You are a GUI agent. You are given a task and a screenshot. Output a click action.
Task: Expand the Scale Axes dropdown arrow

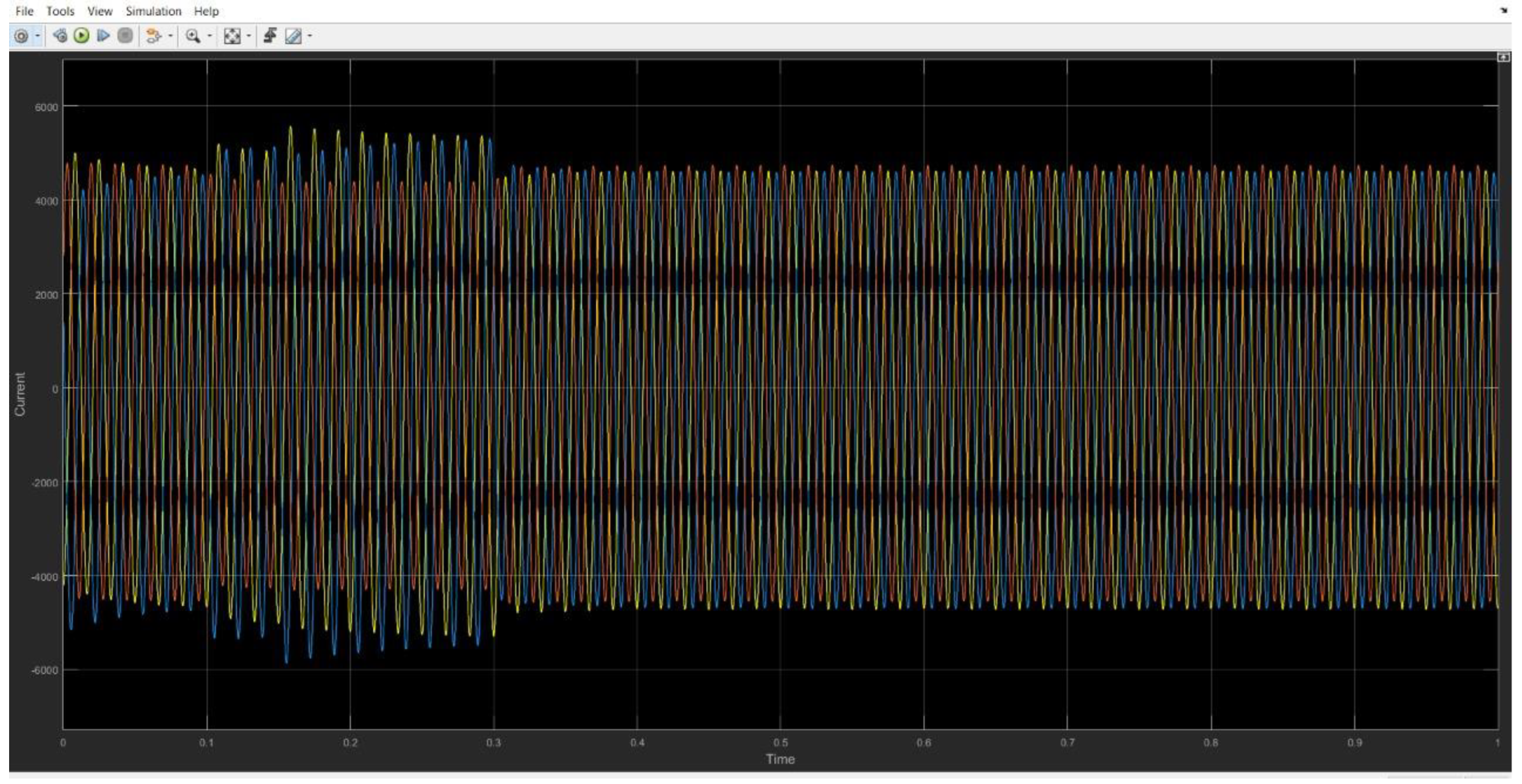click(248, 36)
